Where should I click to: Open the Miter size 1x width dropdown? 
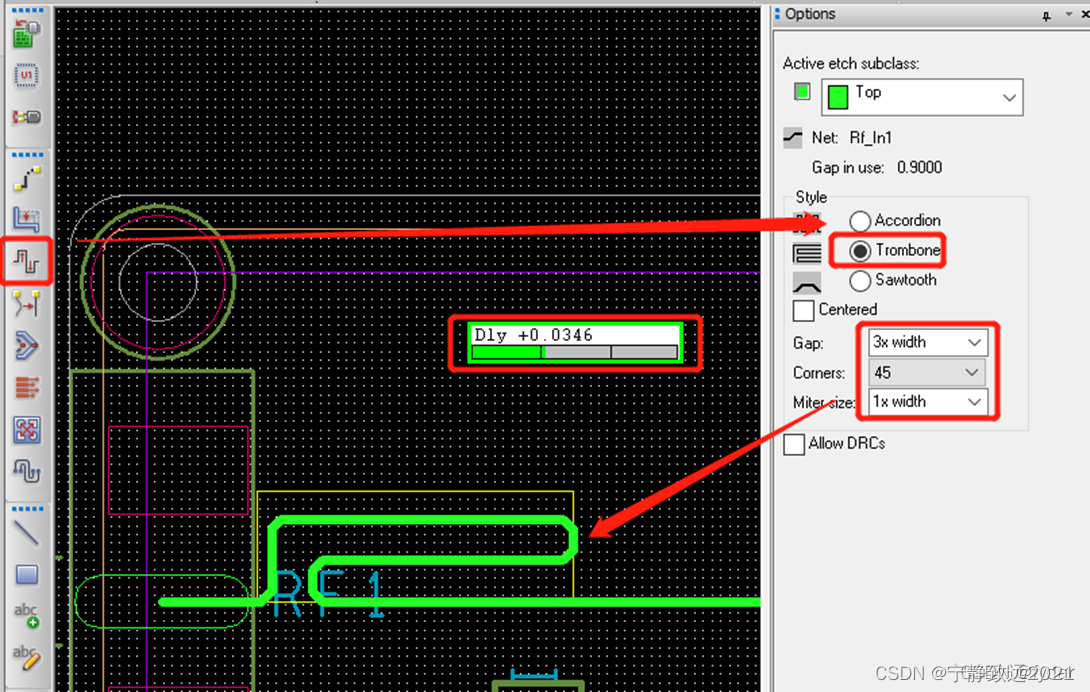tap(927, 402)
